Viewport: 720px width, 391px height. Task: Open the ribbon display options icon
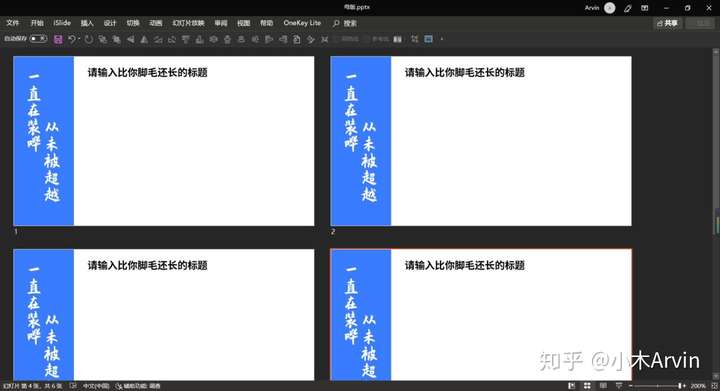coord(645,8)
